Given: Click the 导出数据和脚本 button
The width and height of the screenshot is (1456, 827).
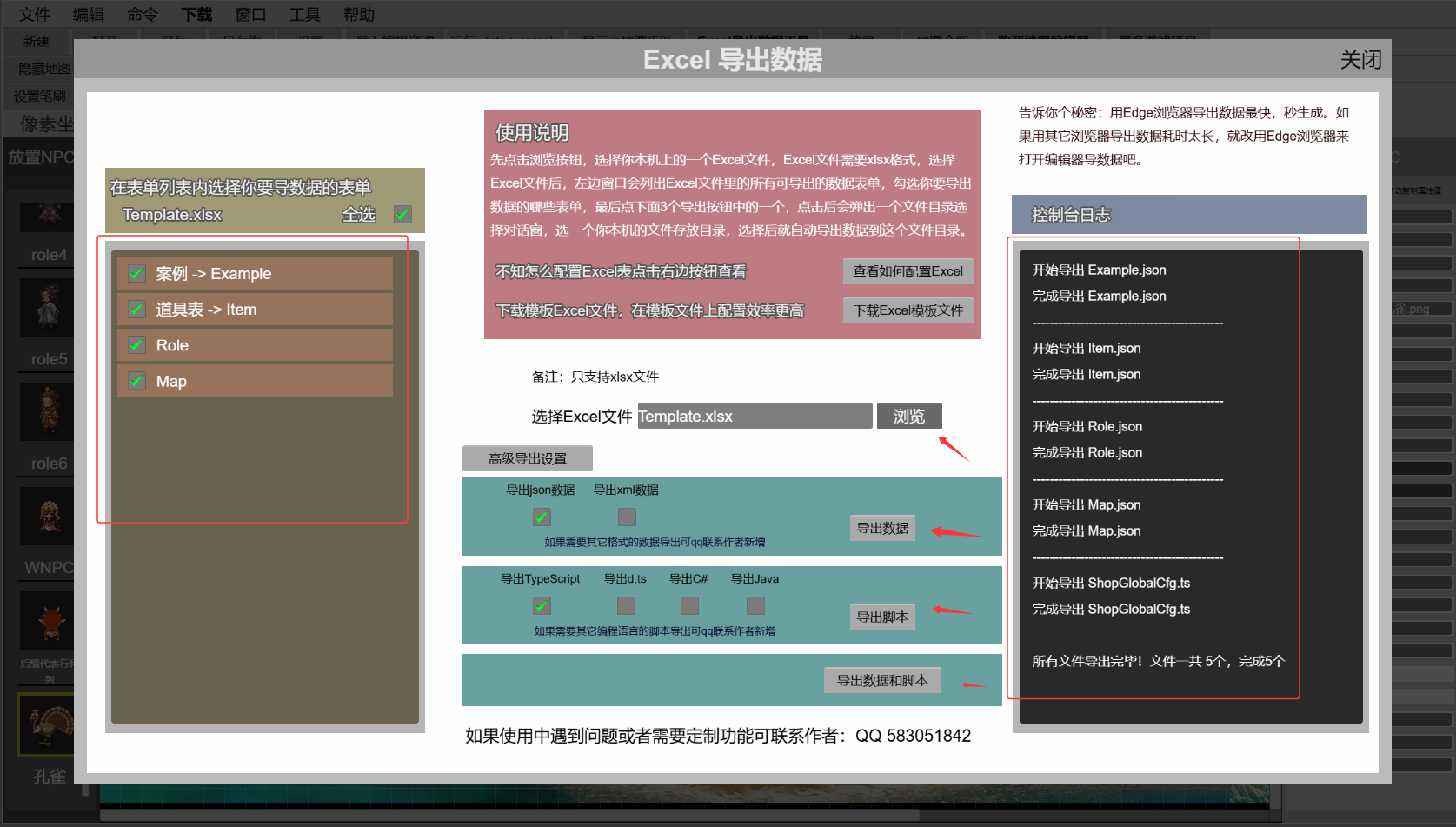Looking at the screenshot, I should coord(882,680).
